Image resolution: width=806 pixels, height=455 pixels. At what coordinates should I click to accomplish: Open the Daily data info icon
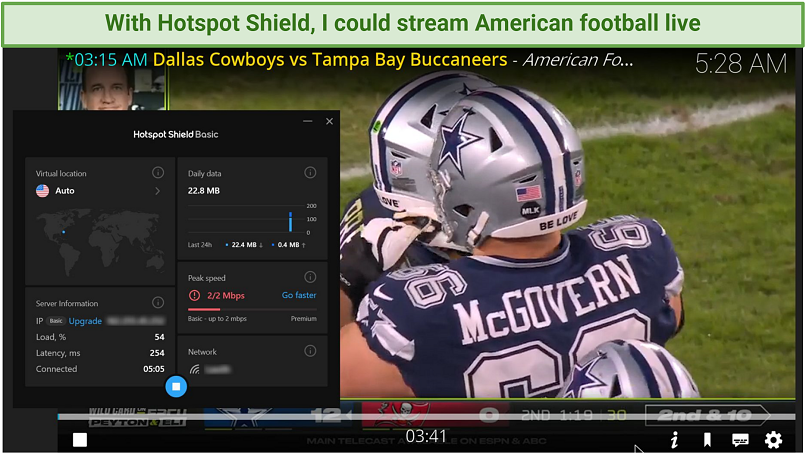pyautogui.click(x=310, y=173)
